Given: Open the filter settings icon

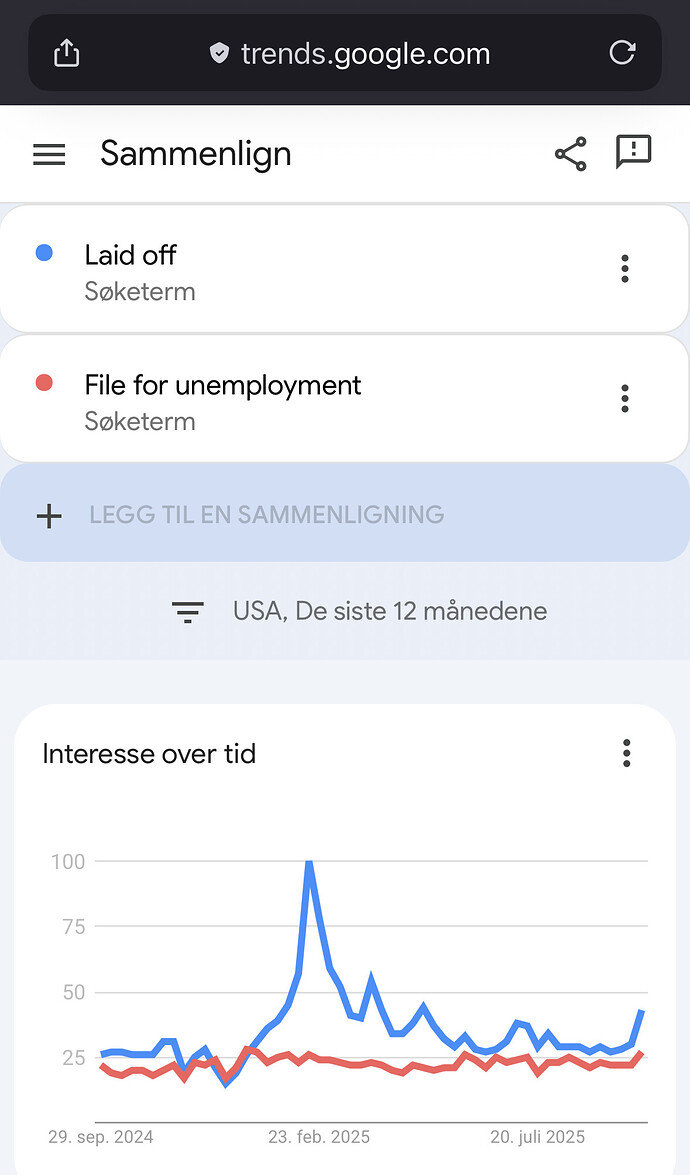Looking at the screenshot, I should [x=187, y=612].
